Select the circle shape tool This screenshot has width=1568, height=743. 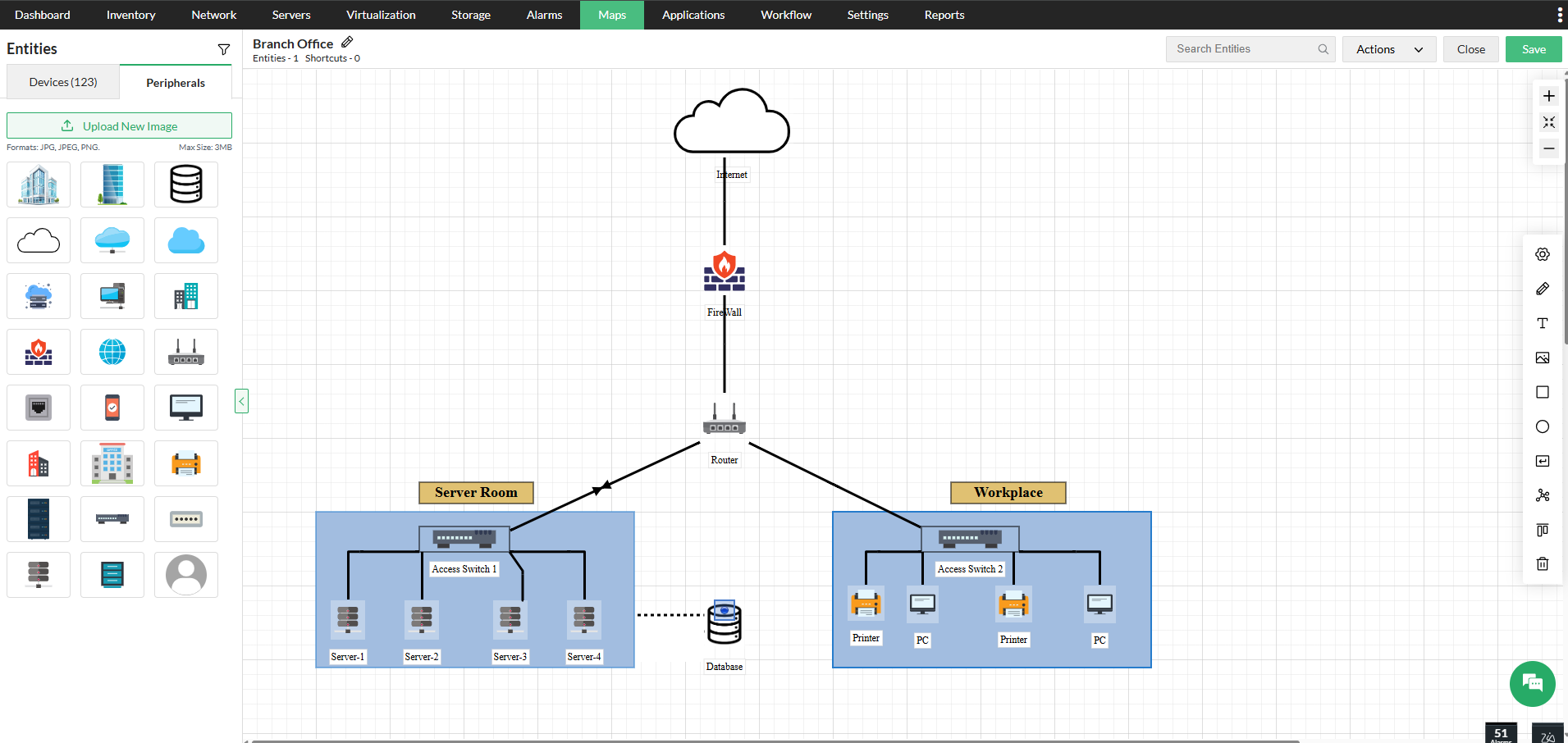tap(1543, 426)
